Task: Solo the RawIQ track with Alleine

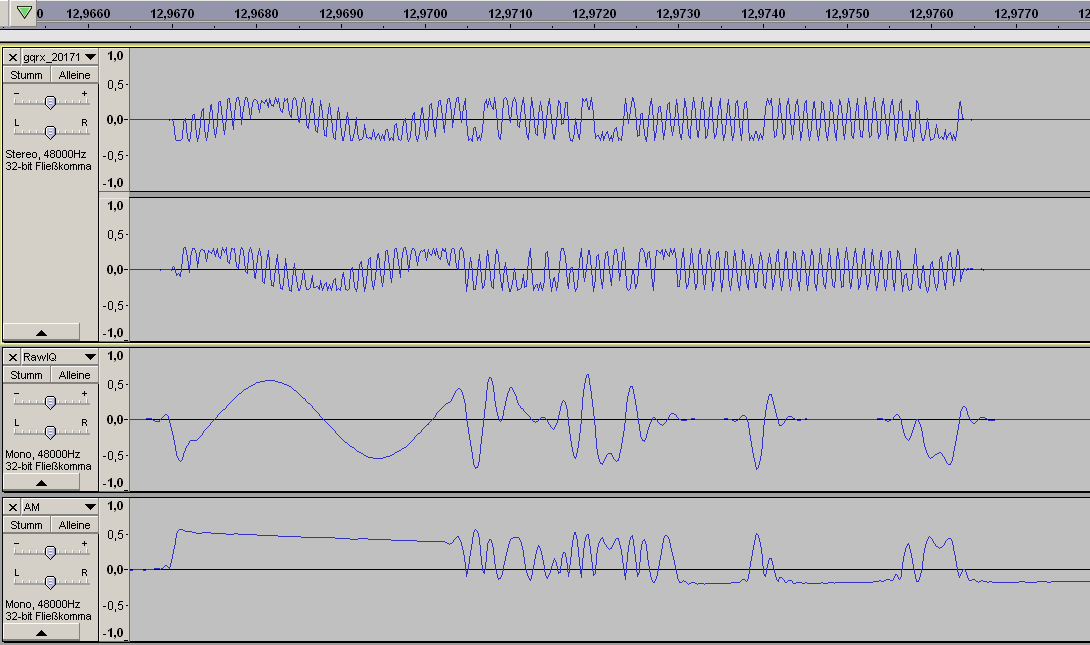Action: click(74, 375)
